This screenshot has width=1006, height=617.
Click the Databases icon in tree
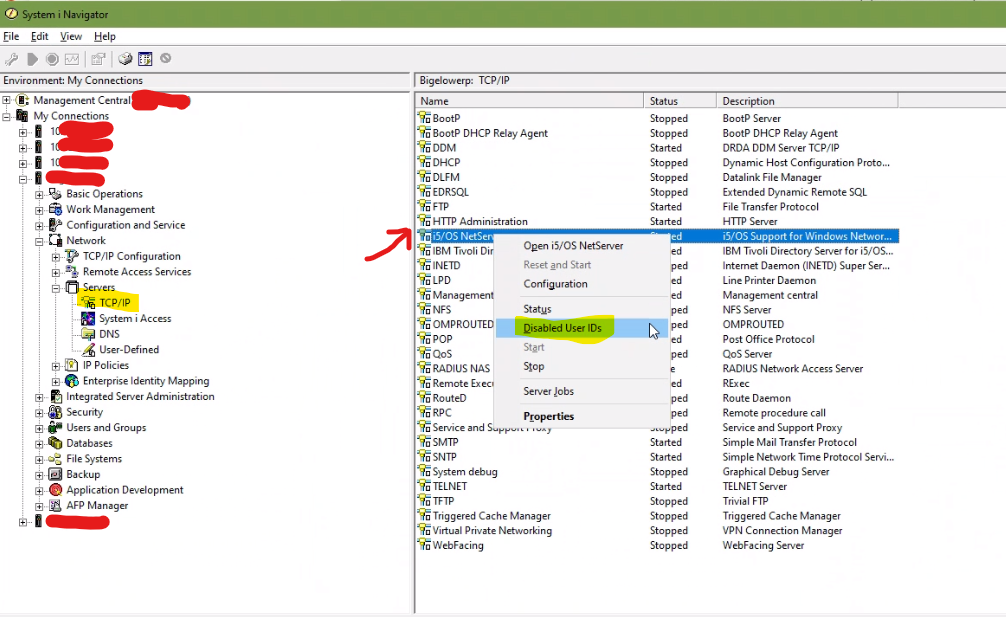point(56,443)
